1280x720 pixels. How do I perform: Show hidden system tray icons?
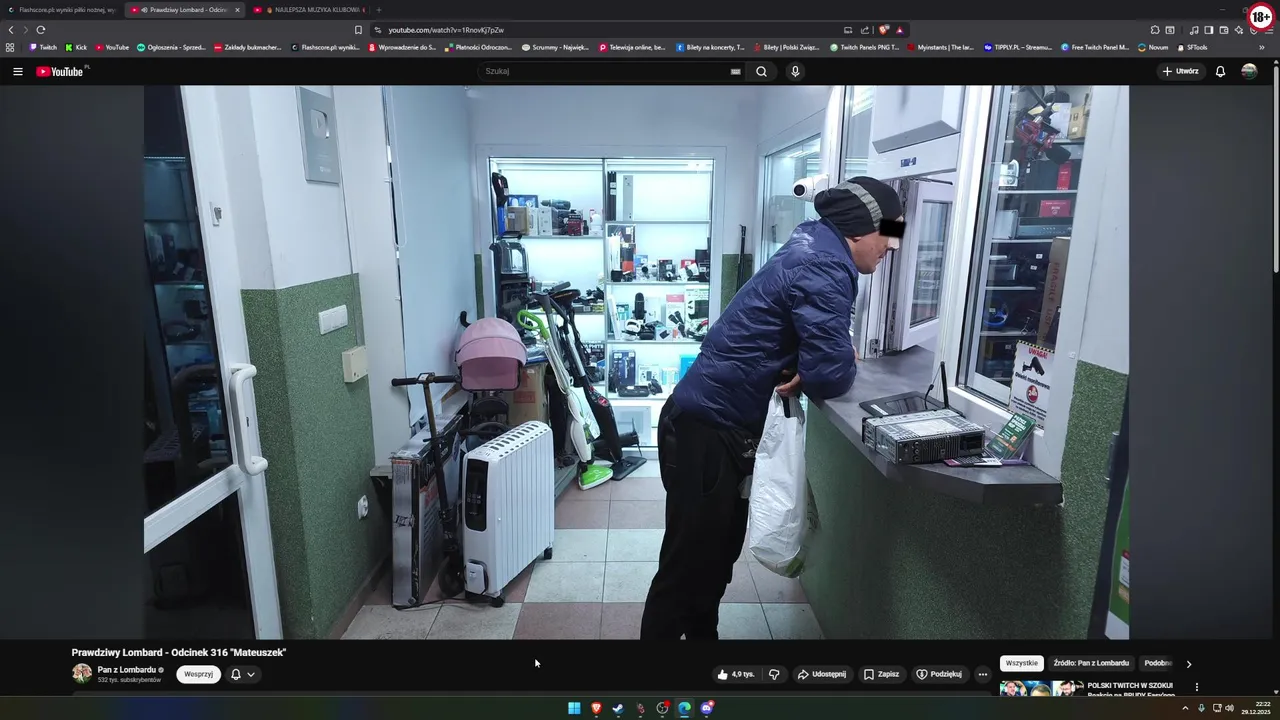tap(1186, 708)
